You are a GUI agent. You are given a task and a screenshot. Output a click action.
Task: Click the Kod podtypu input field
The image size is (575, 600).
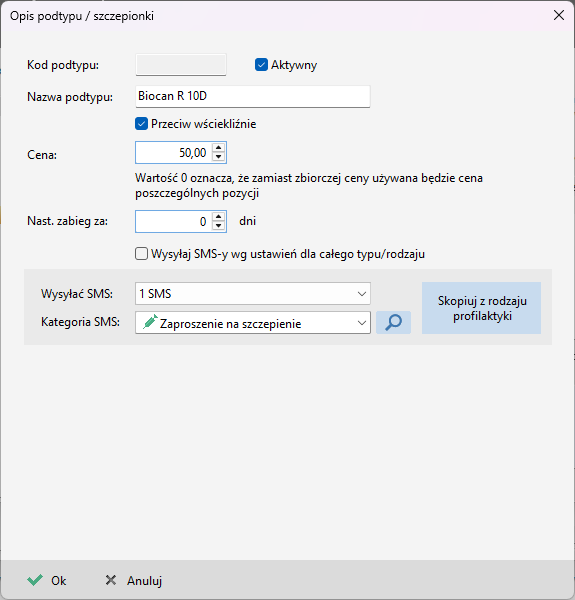(181, 65)
